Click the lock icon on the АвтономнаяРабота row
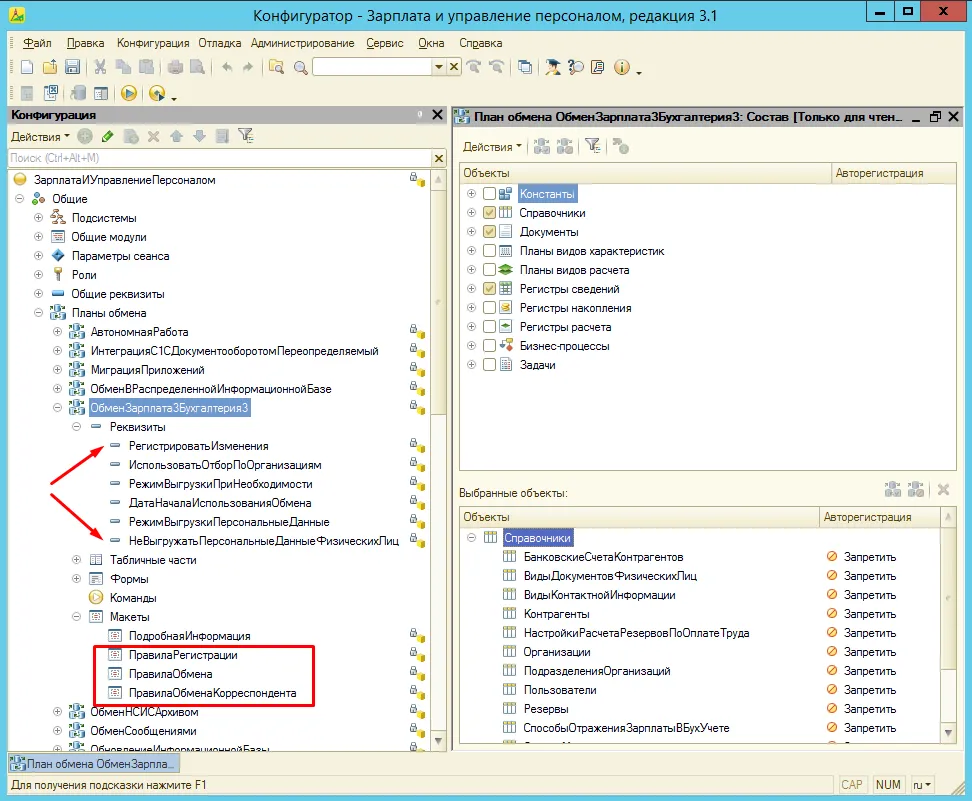The image size is (972, 801). [417, 331]
